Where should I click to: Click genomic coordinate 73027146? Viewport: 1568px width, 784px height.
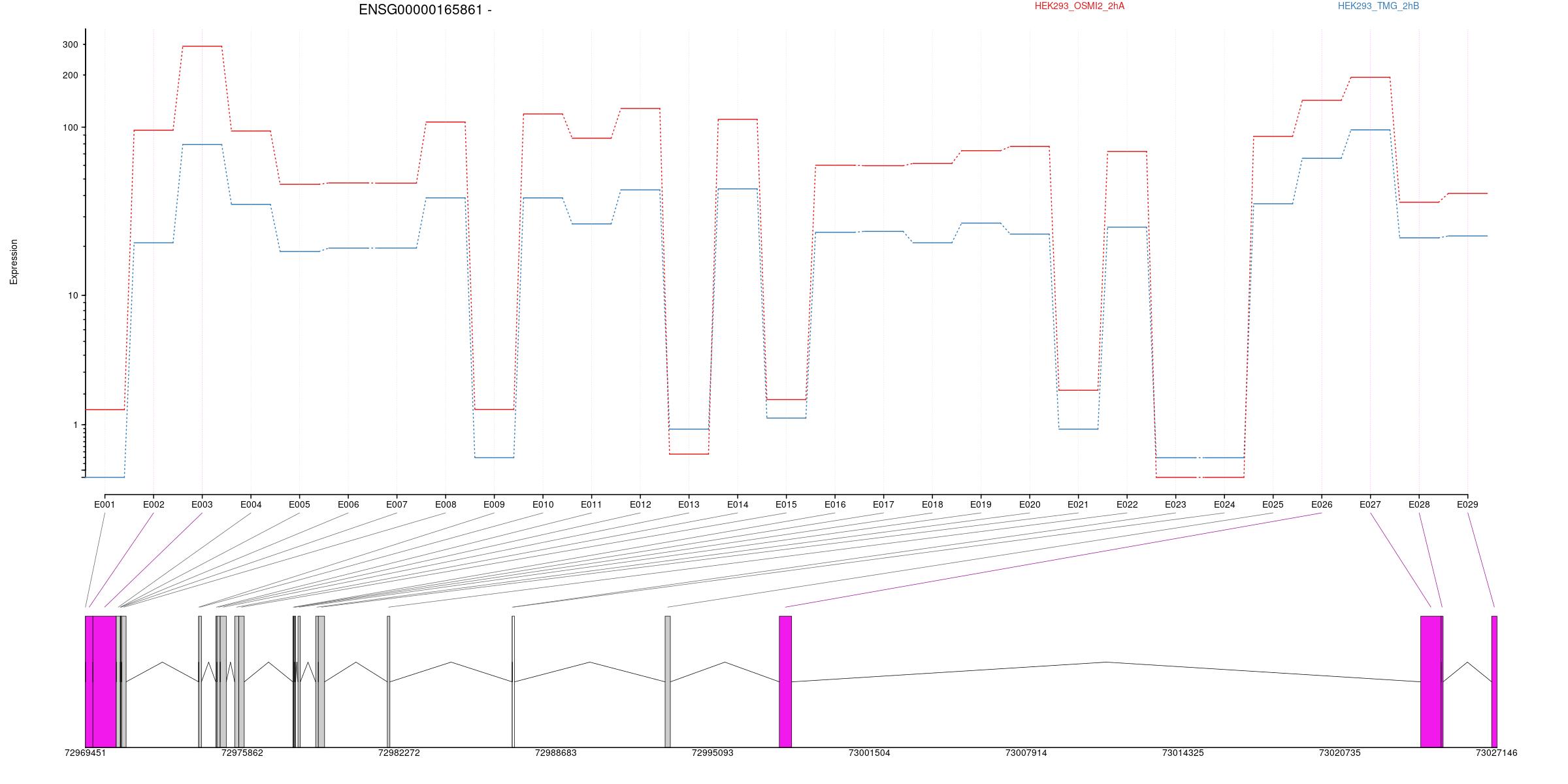1497,753
